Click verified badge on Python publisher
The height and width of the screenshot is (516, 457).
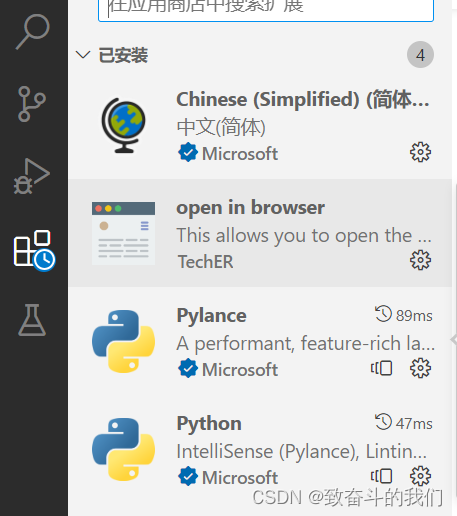tap(188, 476)
